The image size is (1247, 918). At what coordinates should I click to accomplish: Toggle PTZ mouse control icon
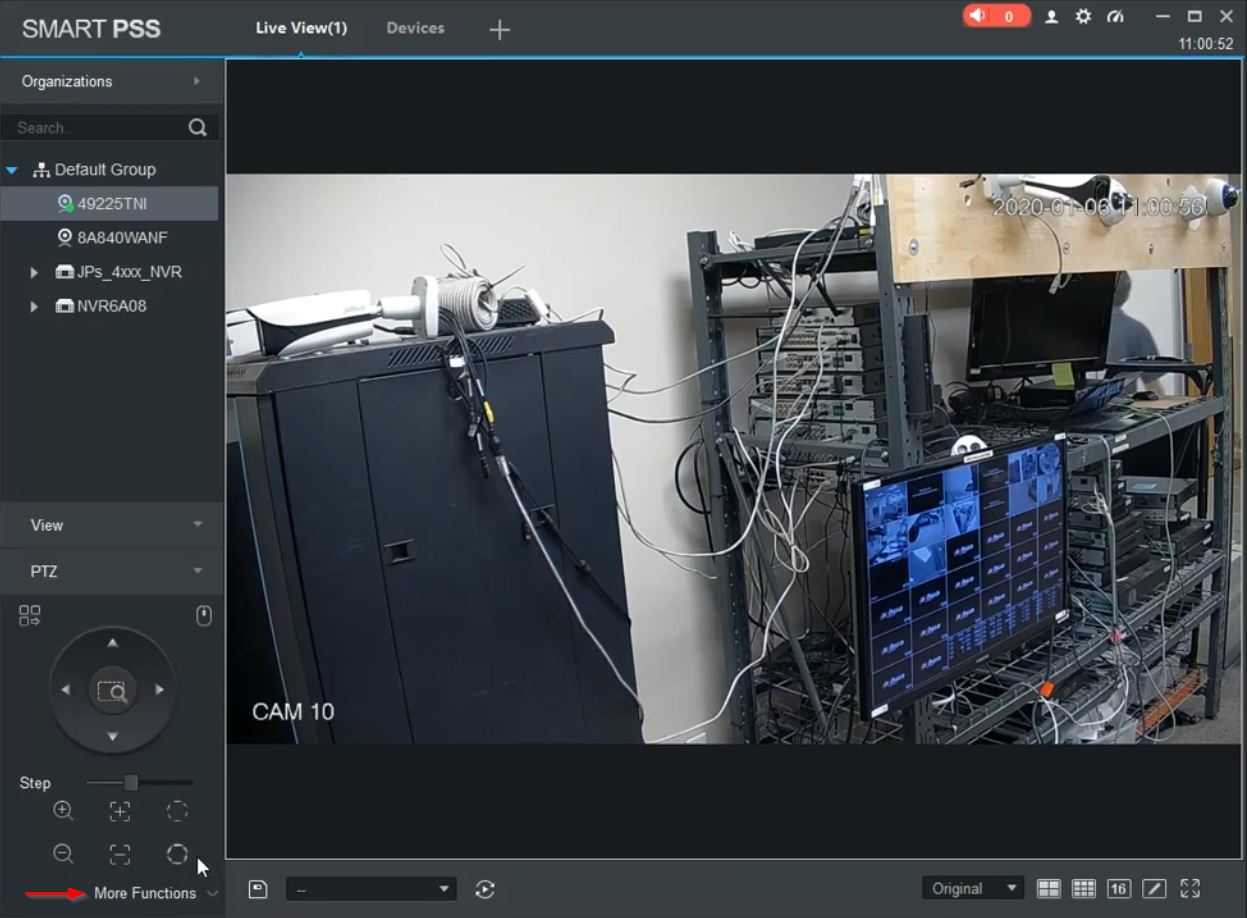pyautogui.click(x=204, y=616)
